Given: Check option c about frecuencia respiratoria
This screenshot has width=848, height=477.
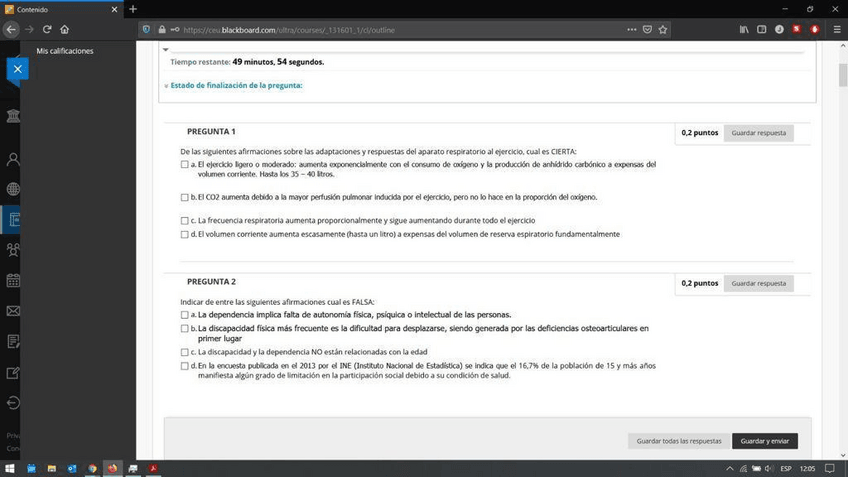Looking at the screenshot, I should click(x=184, y=221).
